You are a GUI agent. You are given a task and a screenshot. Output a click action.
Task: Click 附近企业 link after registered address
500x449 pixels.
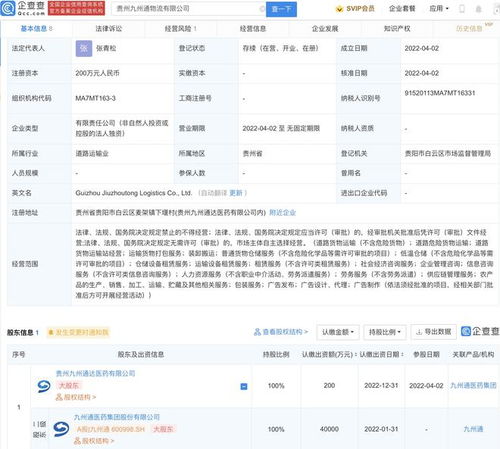pyautogui.click(x=282, y=213)
